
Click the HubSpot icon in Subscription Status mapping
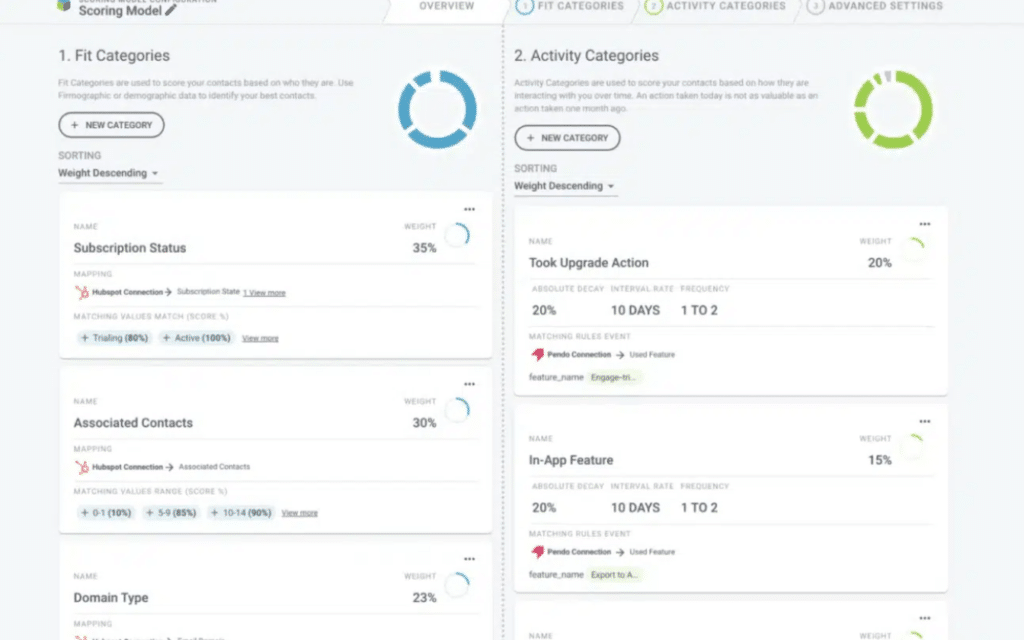pyautogui.click(x=82, y=293)
